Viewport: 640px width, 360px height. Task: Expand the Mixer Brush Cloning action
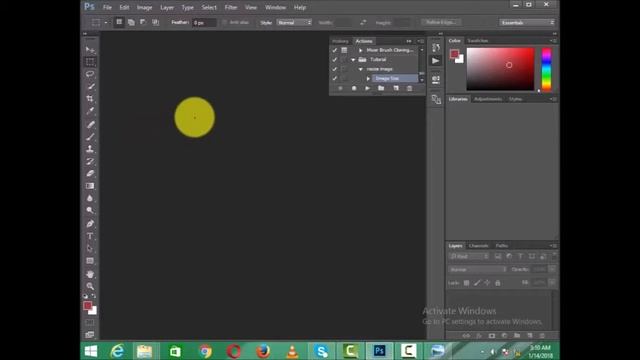coord(360,50)
